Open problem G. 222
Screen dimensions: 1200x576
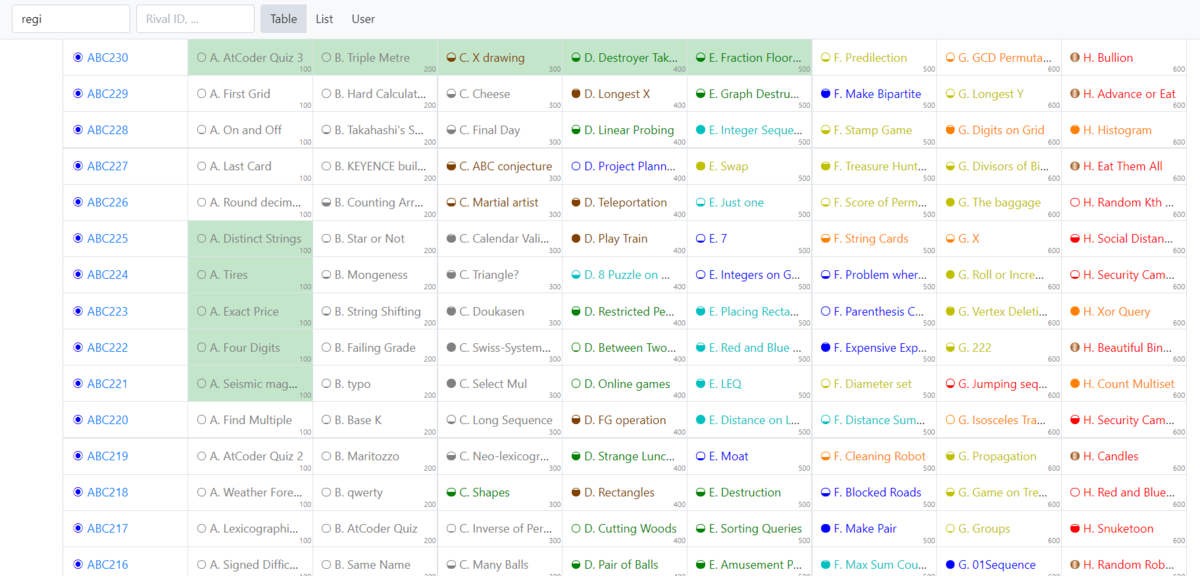tap(975, 348)
